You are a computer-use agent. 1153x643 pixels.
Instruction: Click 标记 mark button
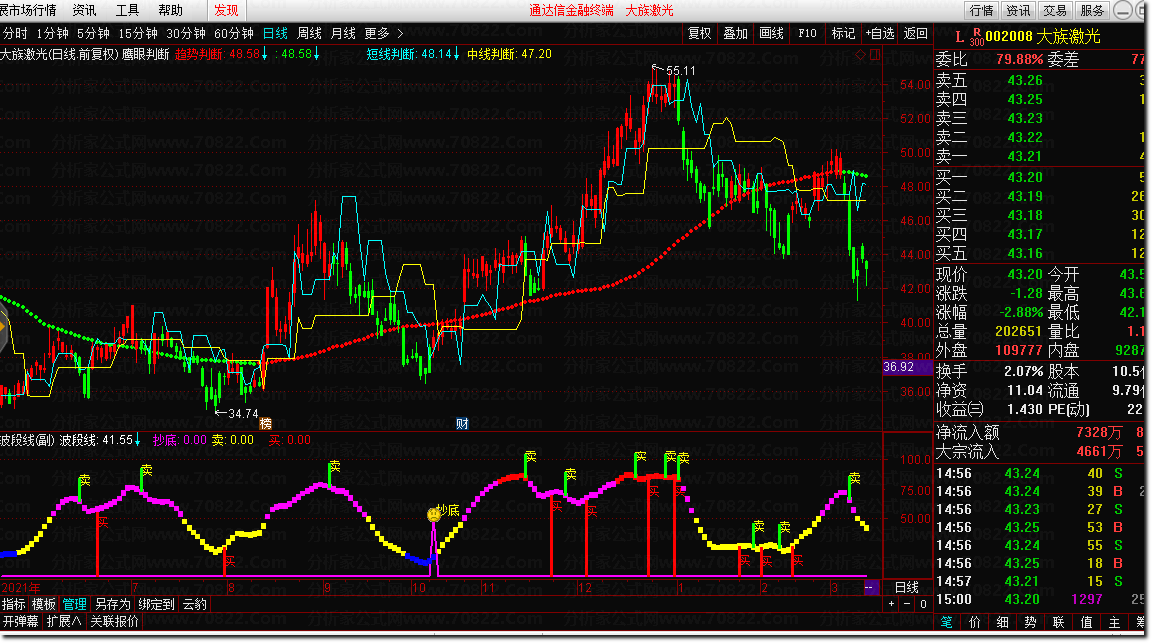(x=843, y=34)
